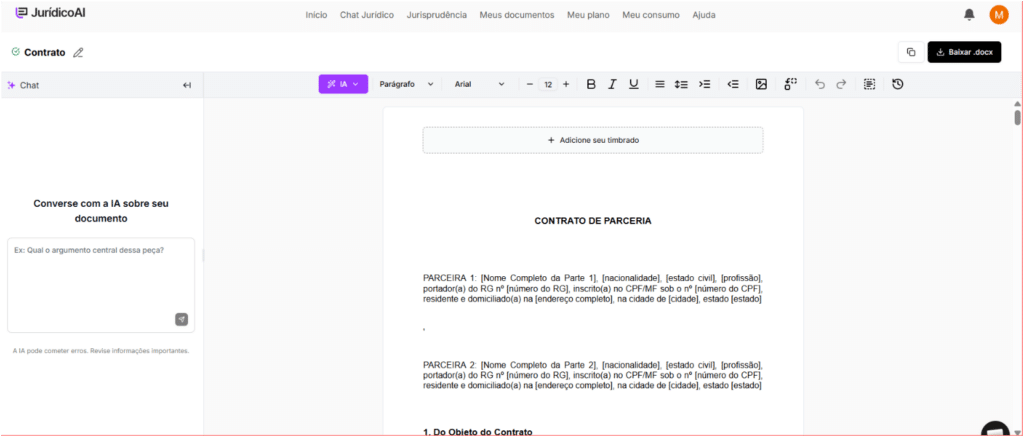Open the support chat bubble
The height and width of the screenshot is (437, 1024).
coord(995,430)
